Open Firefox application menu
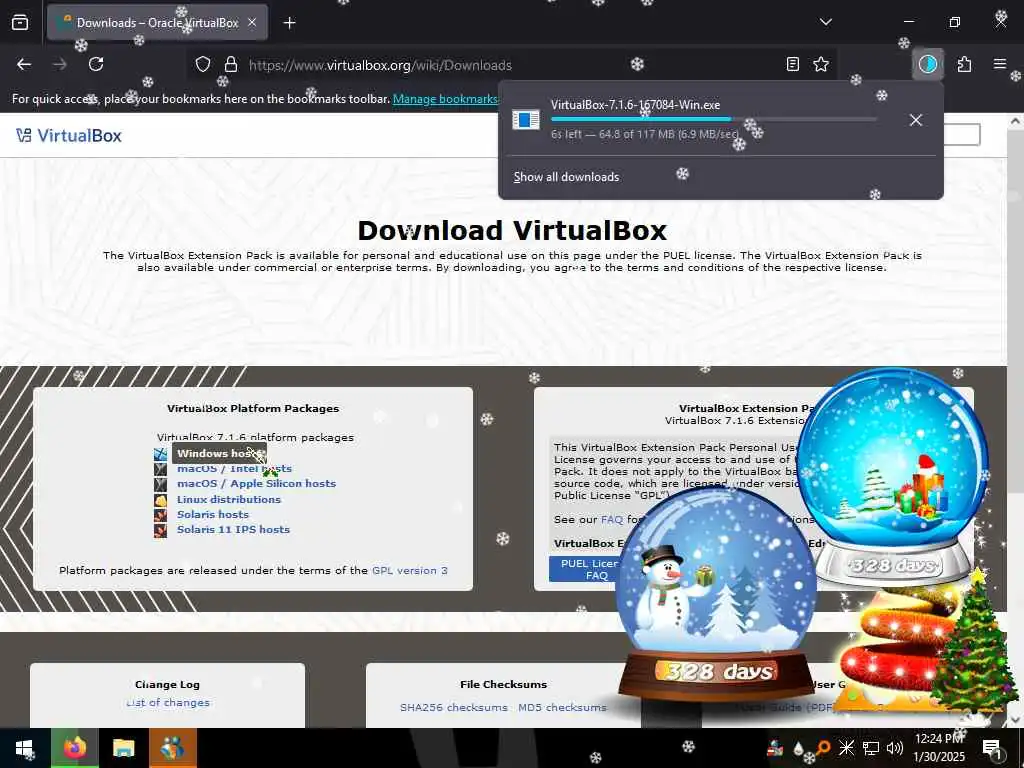This screenshot has width=1024, height=768. (1000, 64)
